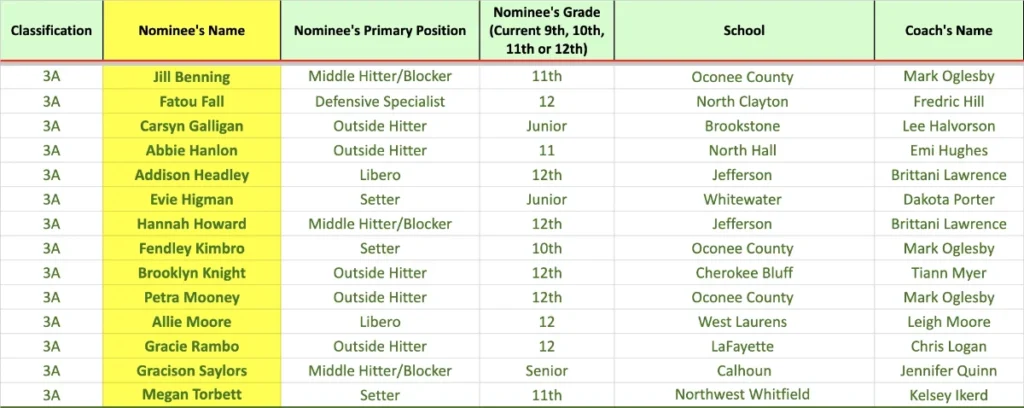1024x408 pixels.
Task: Click the Megan Torbett name cell
Action: coord(192,395)
